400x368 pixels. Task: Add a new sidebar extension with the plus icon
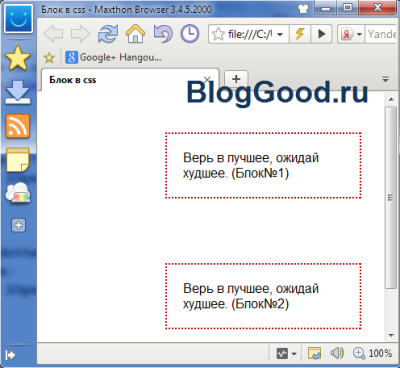(18, 225)
